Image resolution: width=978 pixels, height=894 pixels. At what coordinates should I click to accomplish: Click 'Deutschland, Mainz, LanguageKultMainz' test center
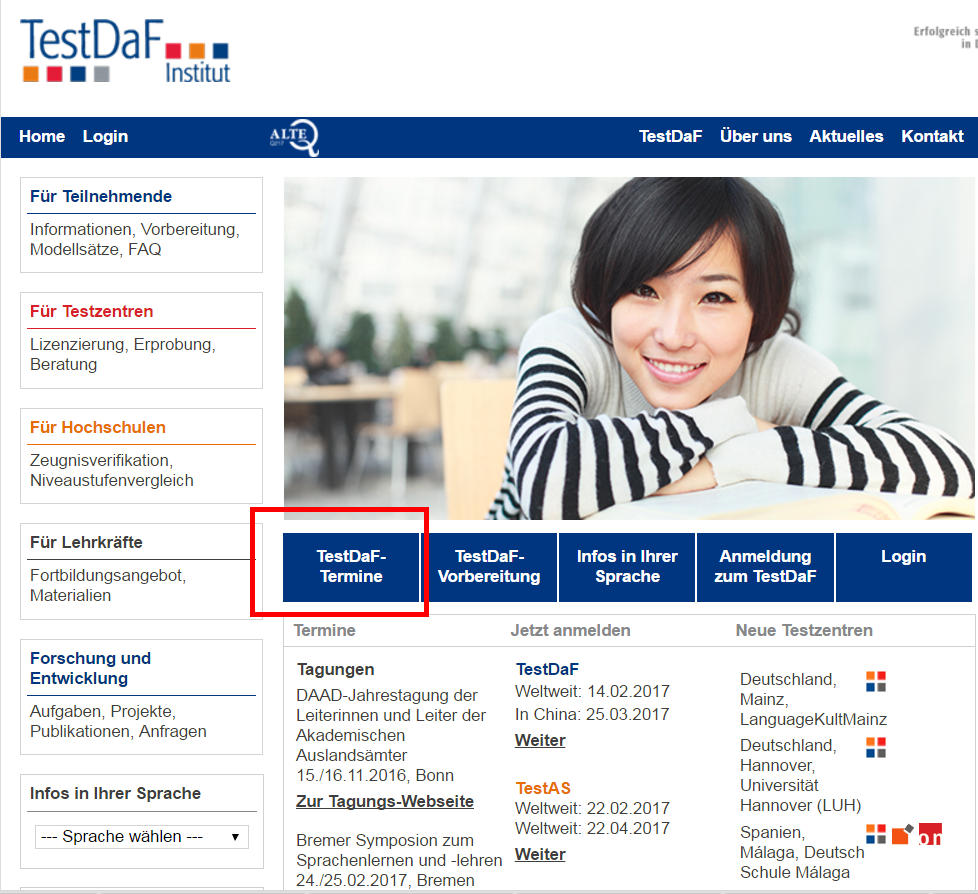tap(813, 699)
